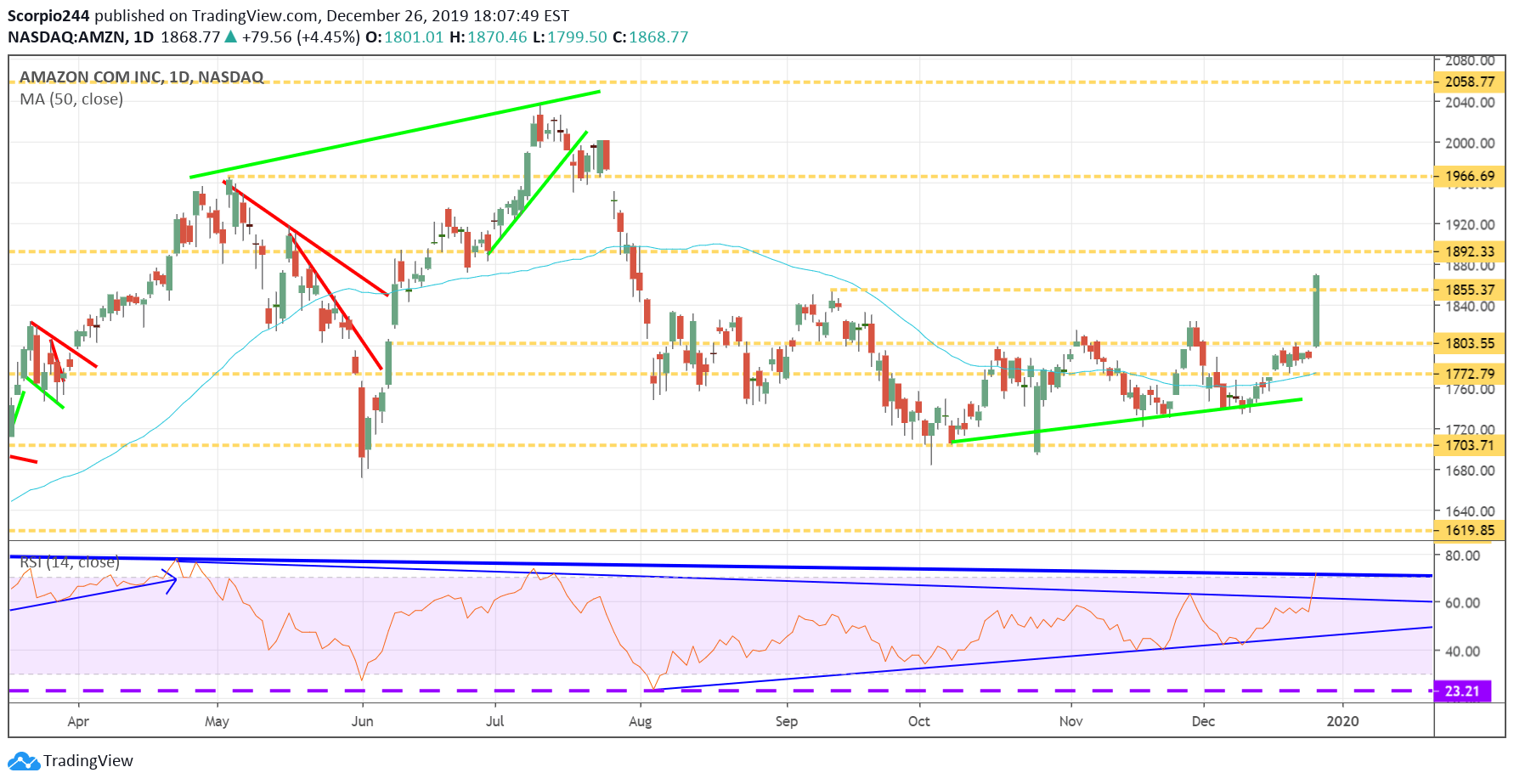1514x784 pixels.
Task: Click the green up-triangle change indicator
Action: [231, 37]
